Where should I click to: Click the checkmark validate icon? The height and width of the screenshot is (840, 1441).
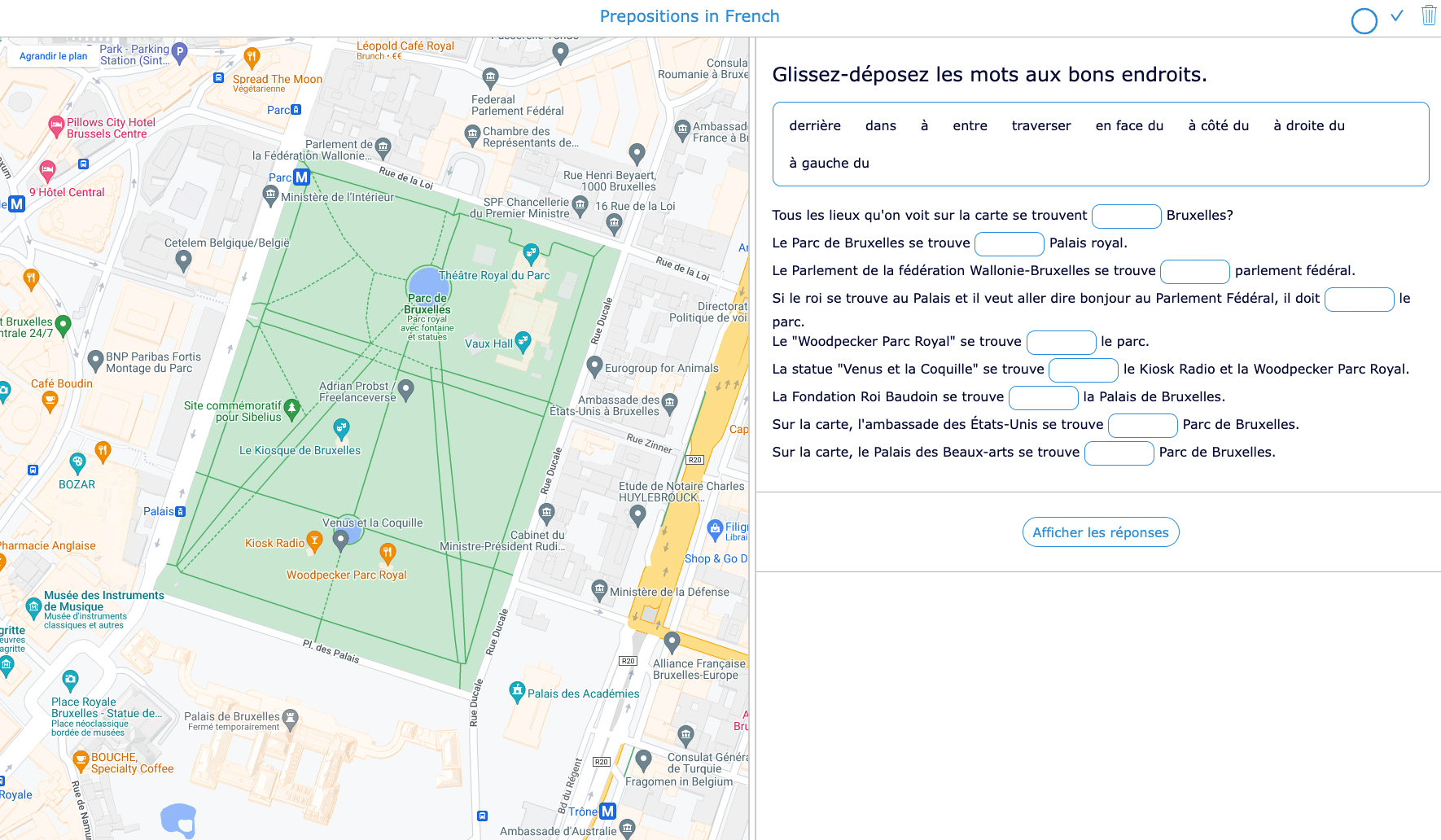coord(1397,15)
